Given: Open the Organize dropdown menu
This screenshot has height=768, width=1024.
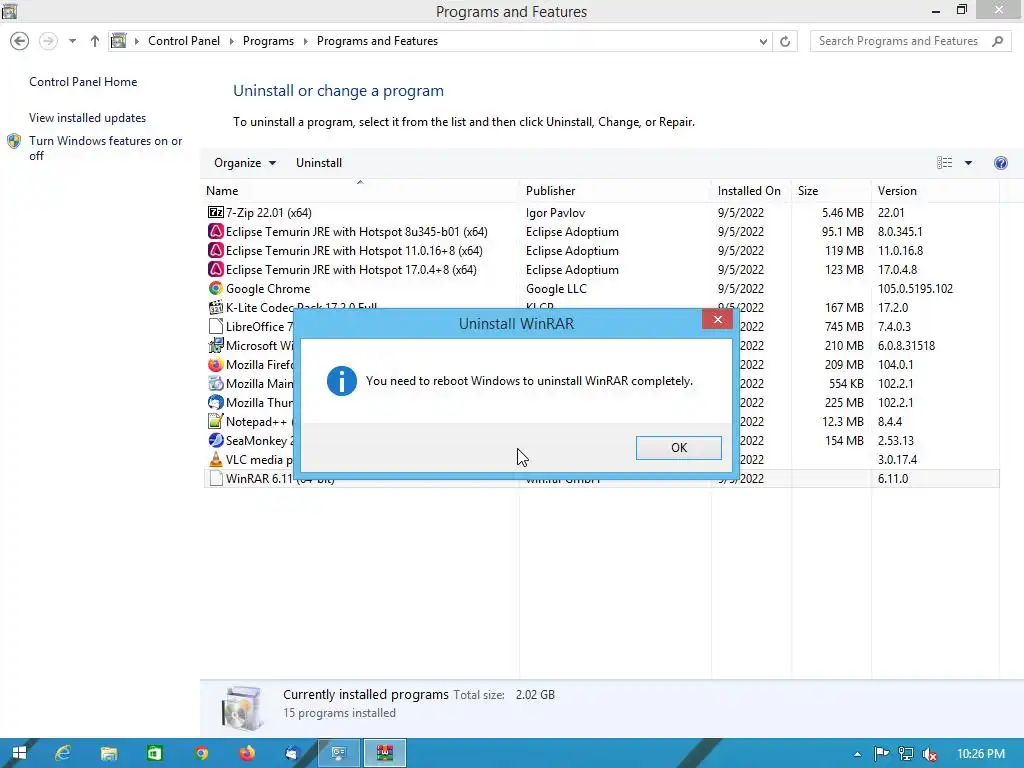Looking at the screenshot, I should [245, 163].
